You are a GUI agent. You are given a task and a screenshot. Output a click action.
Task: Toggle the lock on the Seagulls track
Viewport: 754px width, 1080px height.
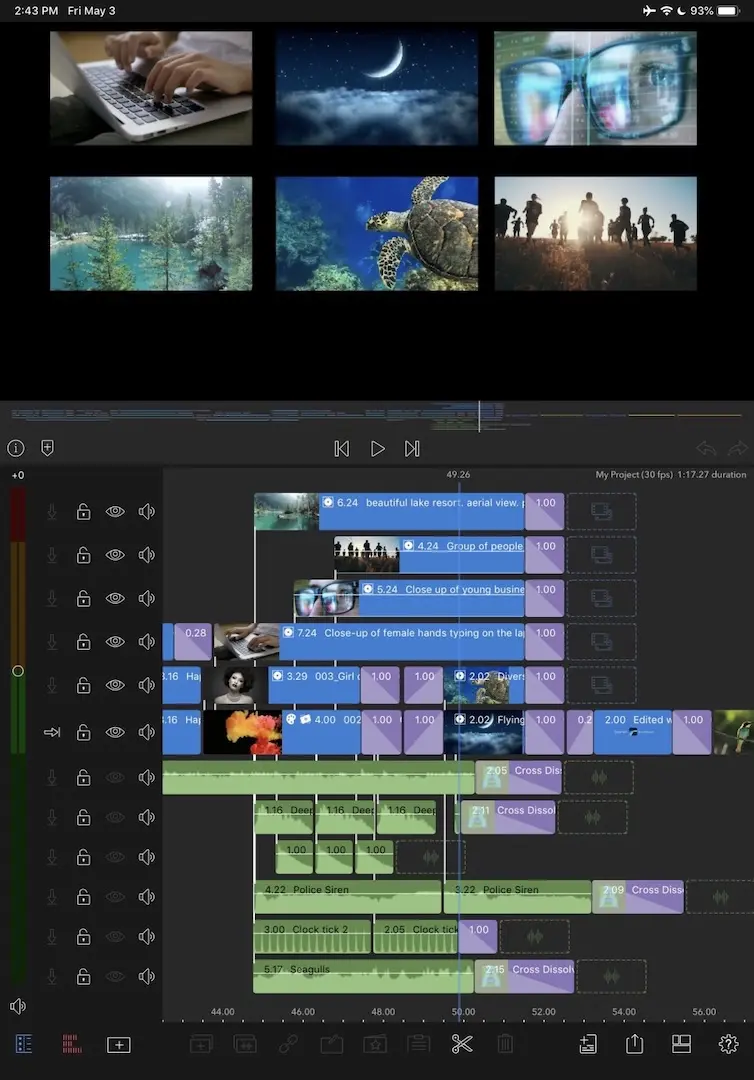coord(84,976)
